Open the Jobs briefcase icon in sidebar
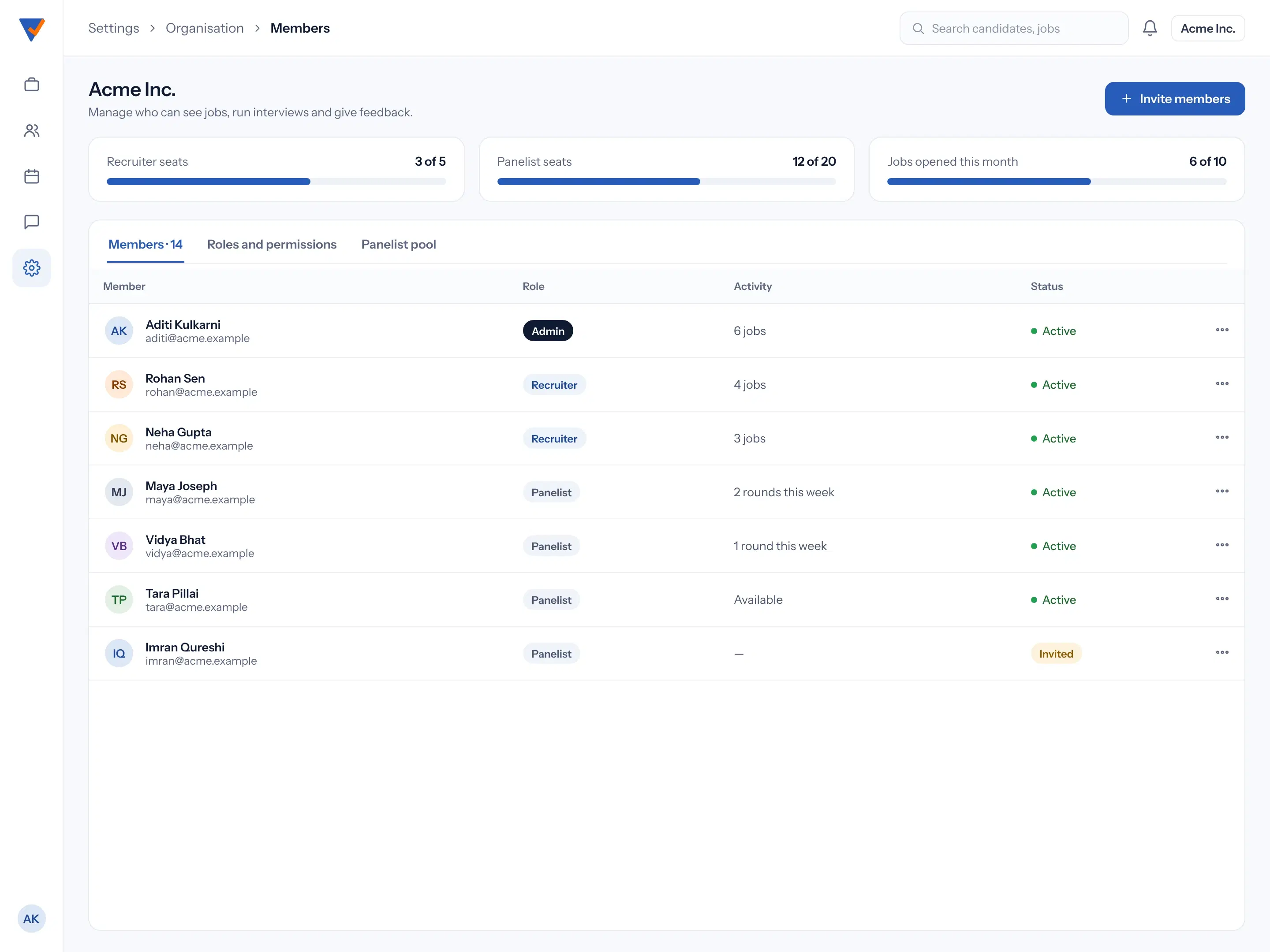 pyautogui.click(x=32, y=84)
